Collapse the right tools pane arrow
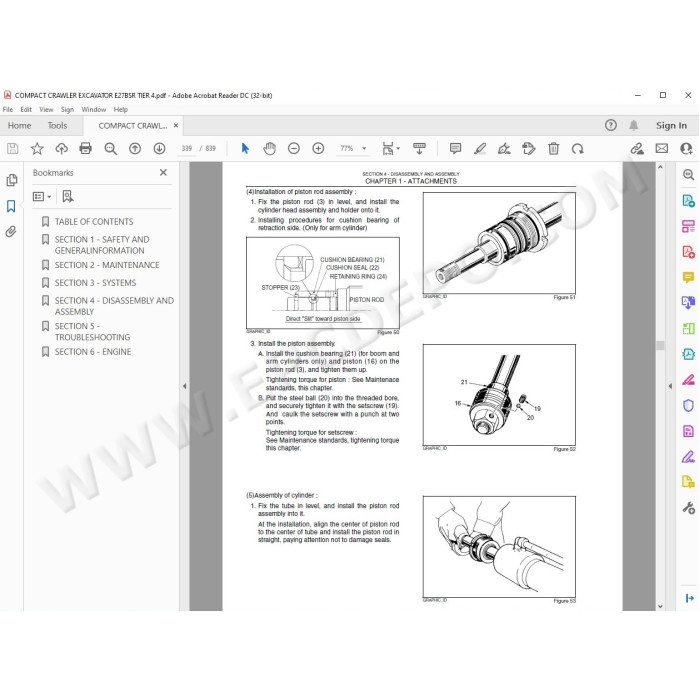The image size is (700, 700). pos(670,386)
